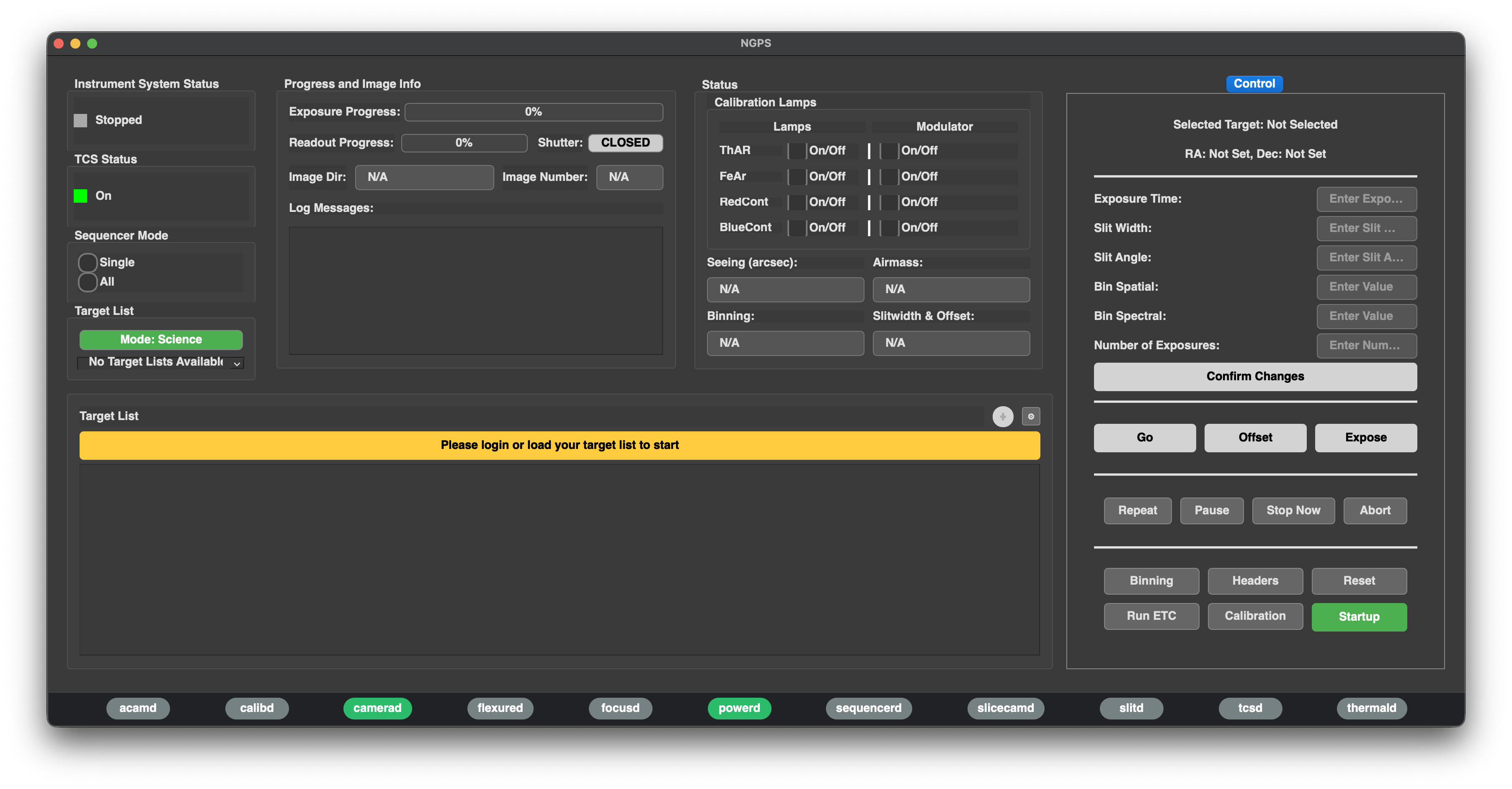Click the sequencerd daemon status pill
1512x789 pixels.
869,709
